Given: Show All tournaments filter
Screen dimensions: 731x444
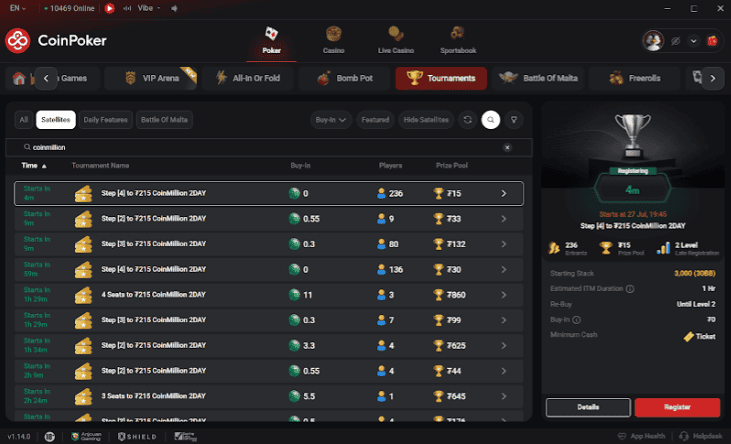Looking at the screenshot, I should (x=24, y=120).
